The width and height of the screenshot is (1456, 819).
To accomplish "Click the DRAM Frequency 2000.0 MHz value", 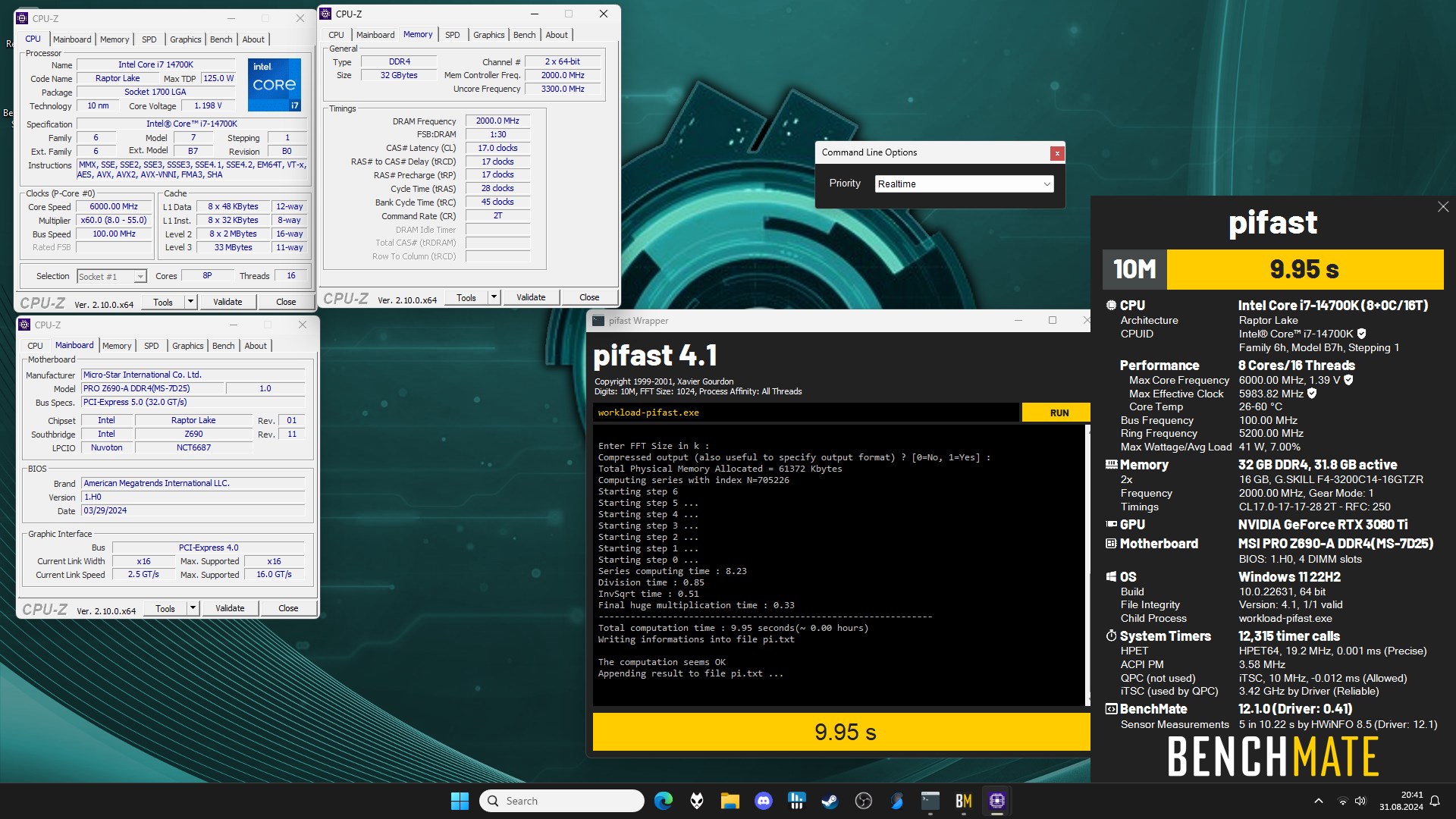I will [x=497, y=121].
